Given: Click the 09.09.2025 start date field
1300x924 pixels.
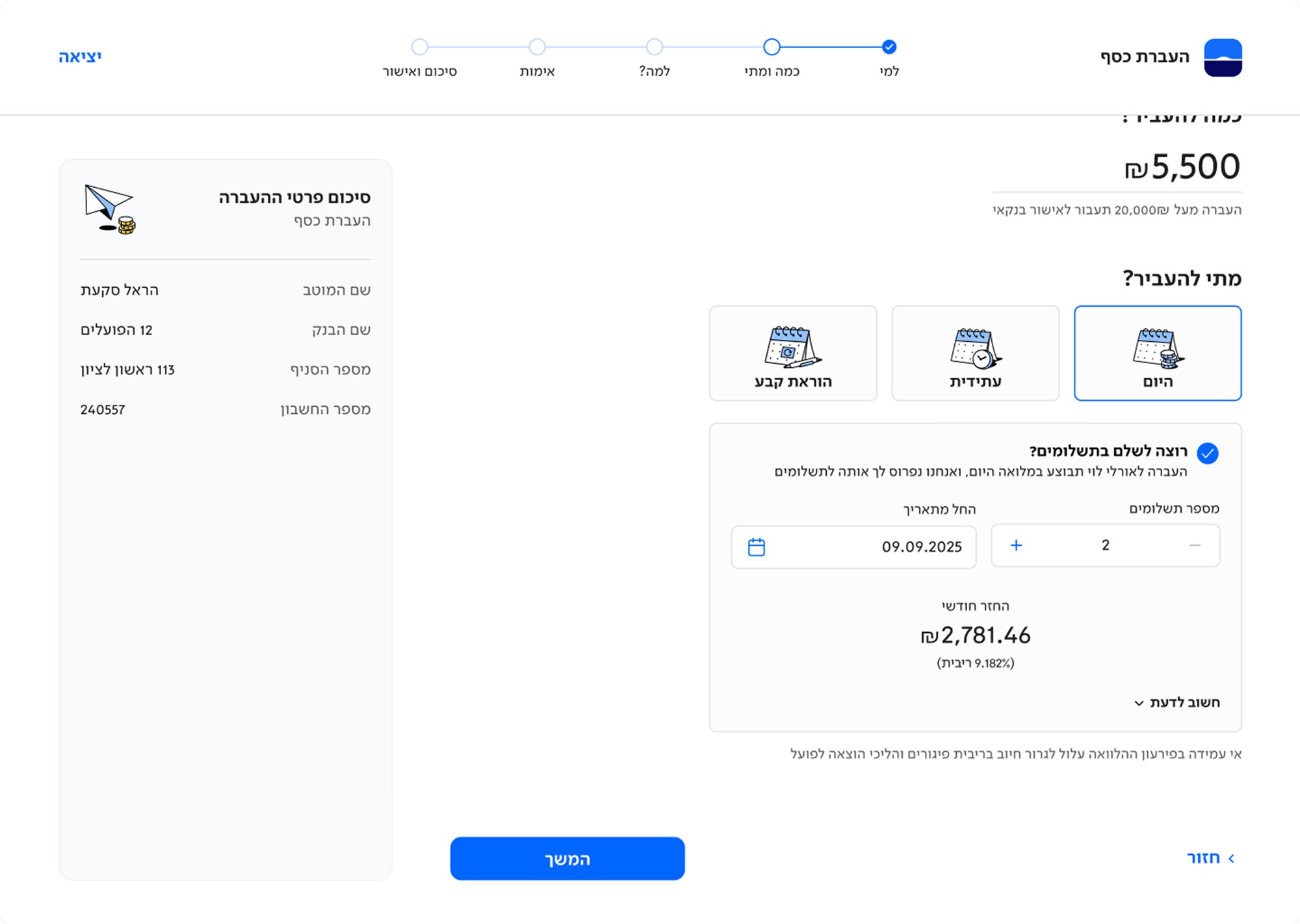Looking at the screenshot, I should [x=853, y=547].
